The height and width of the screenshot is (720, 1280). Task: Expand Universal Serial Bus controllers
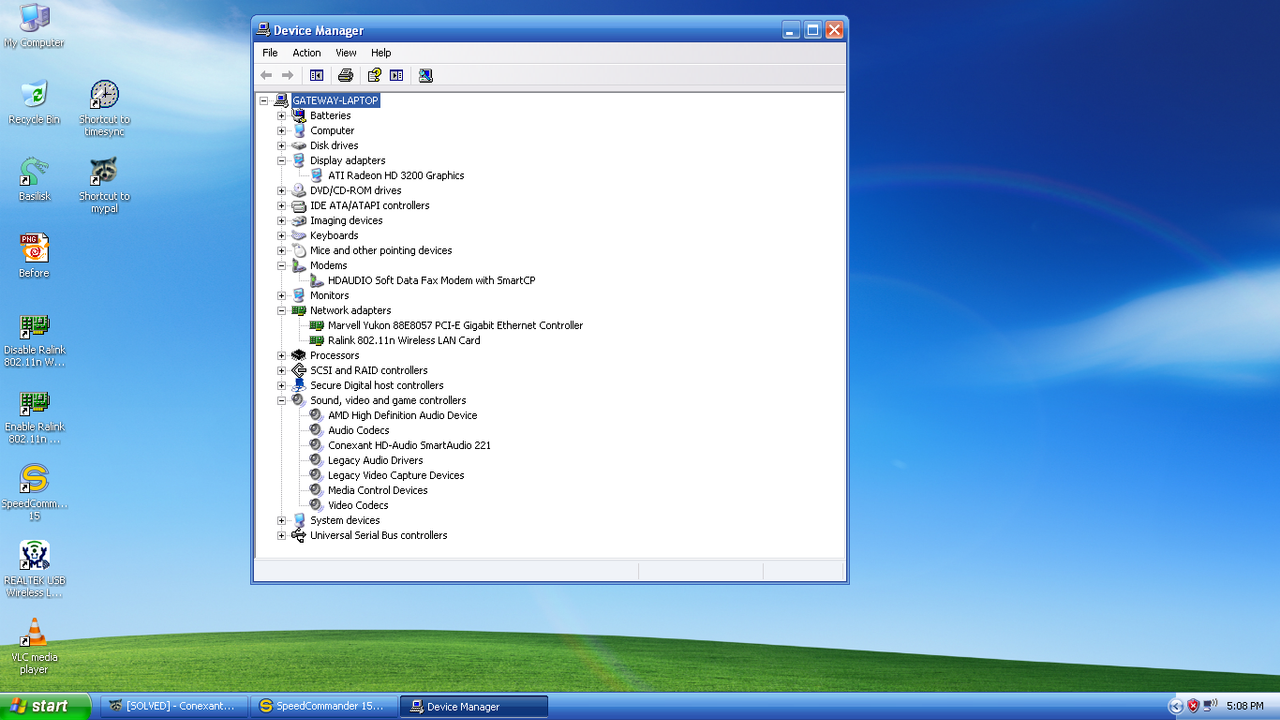click(281, 536)
